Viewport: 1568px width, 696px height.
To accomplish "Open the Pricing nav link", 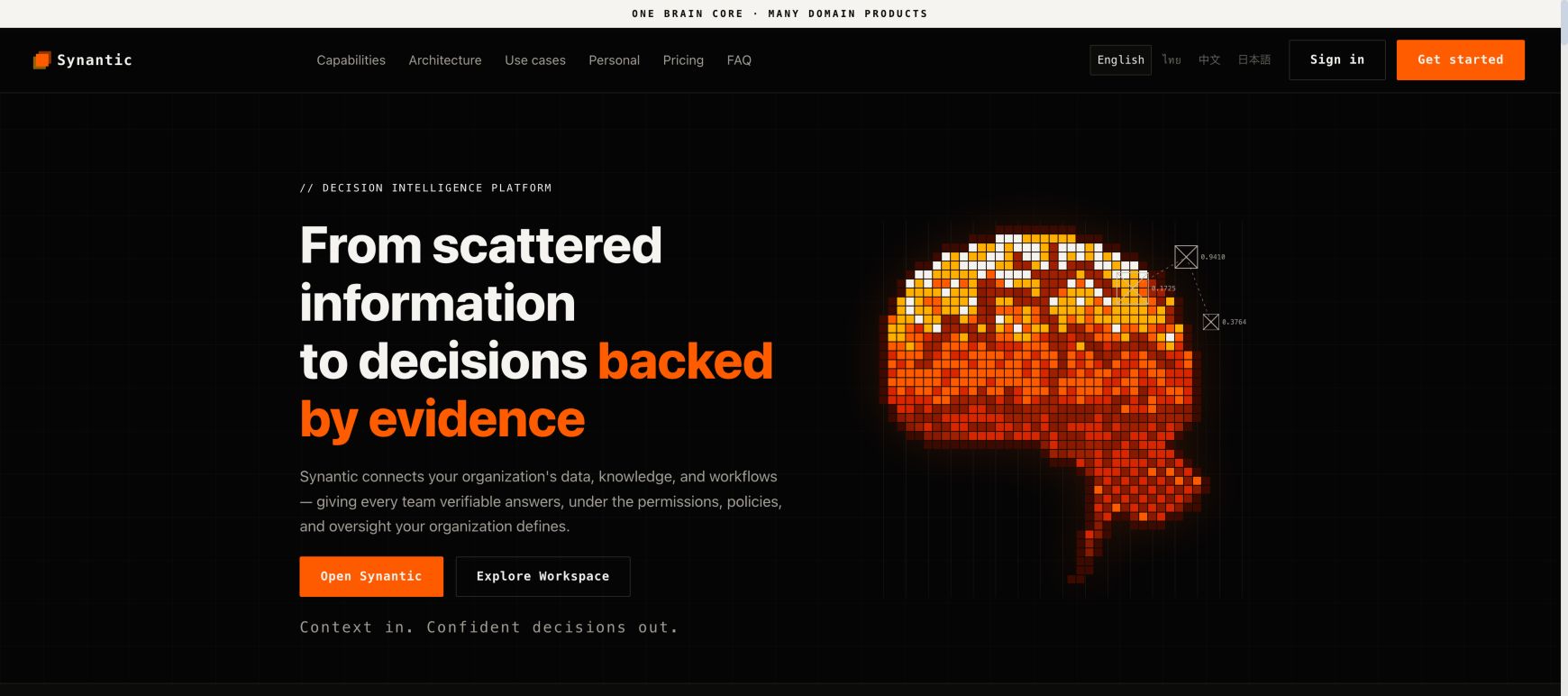I will (x=683, y=60).
